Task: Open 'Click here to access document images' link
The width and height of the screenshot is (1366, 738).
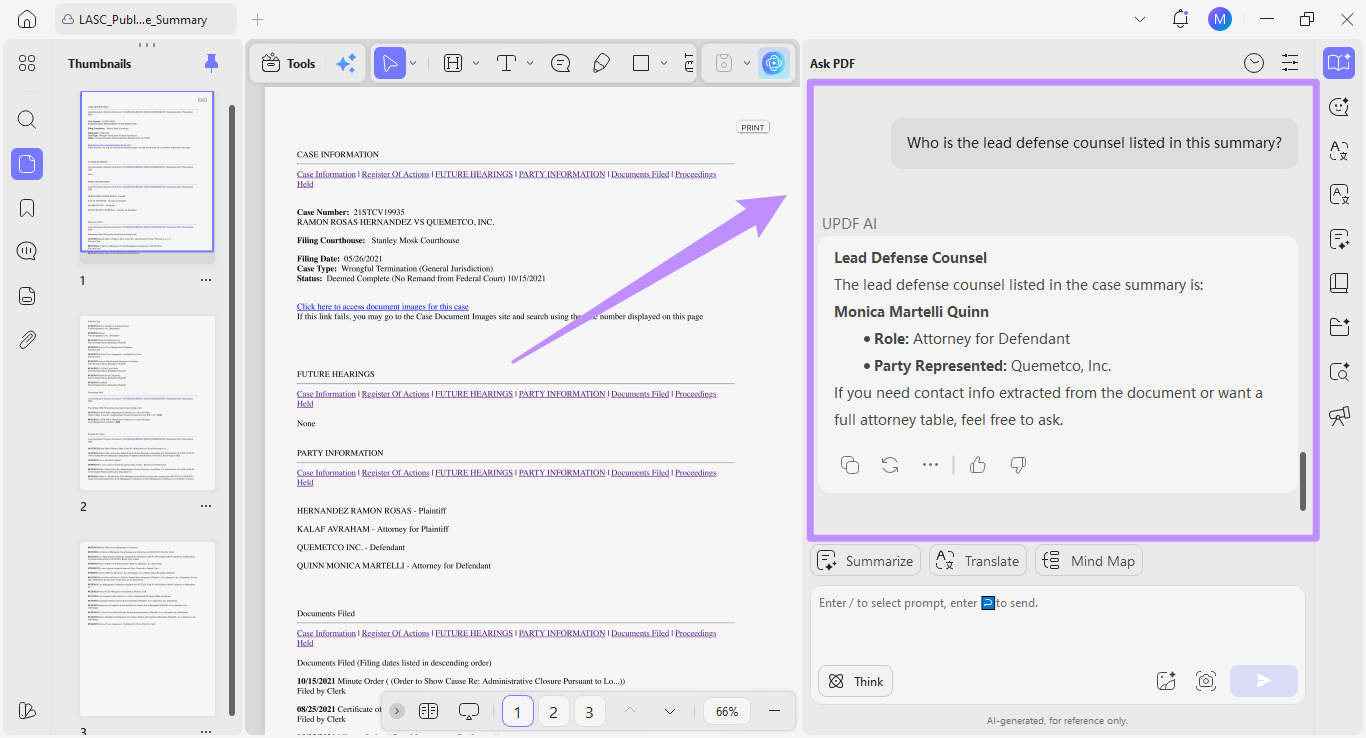Action: pos(382,306)
